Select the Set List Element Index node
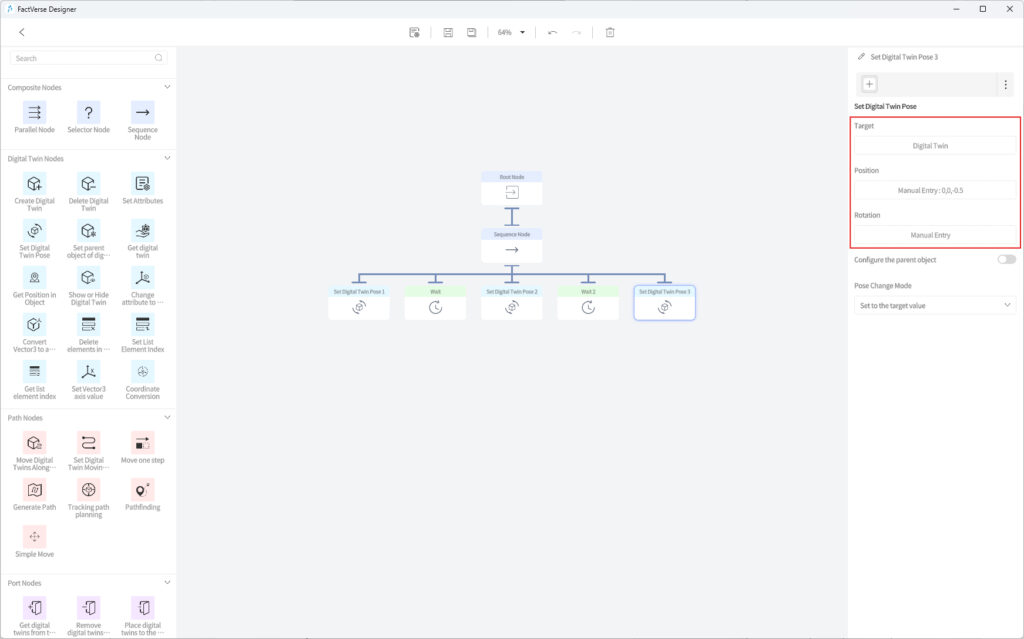Image resolution: width=1024 pixels, height=639 pixels. pyautogui.click(x=142, y=325)
